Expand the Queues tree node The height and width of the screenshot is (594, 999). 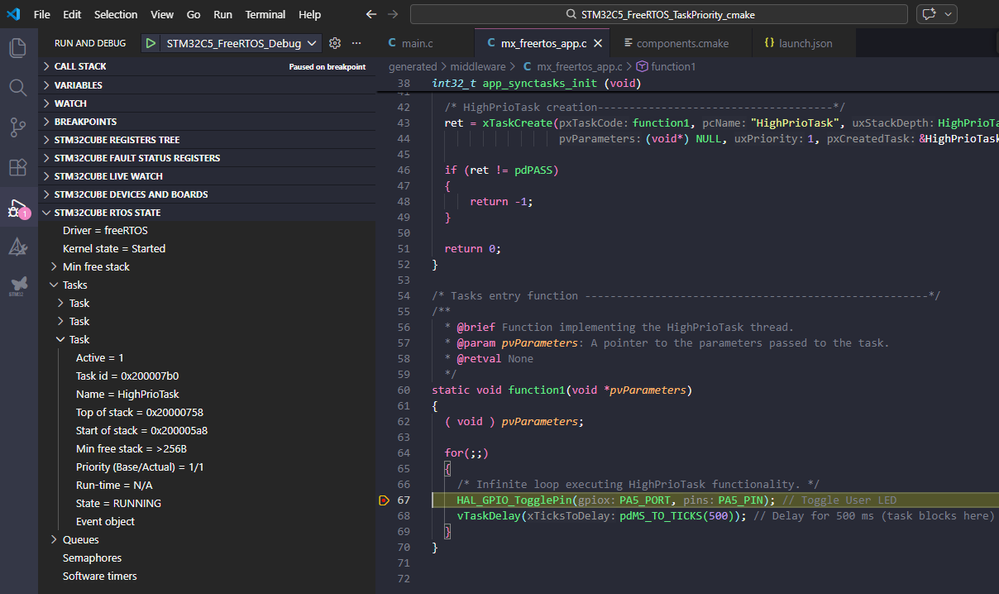coord(54,539)
